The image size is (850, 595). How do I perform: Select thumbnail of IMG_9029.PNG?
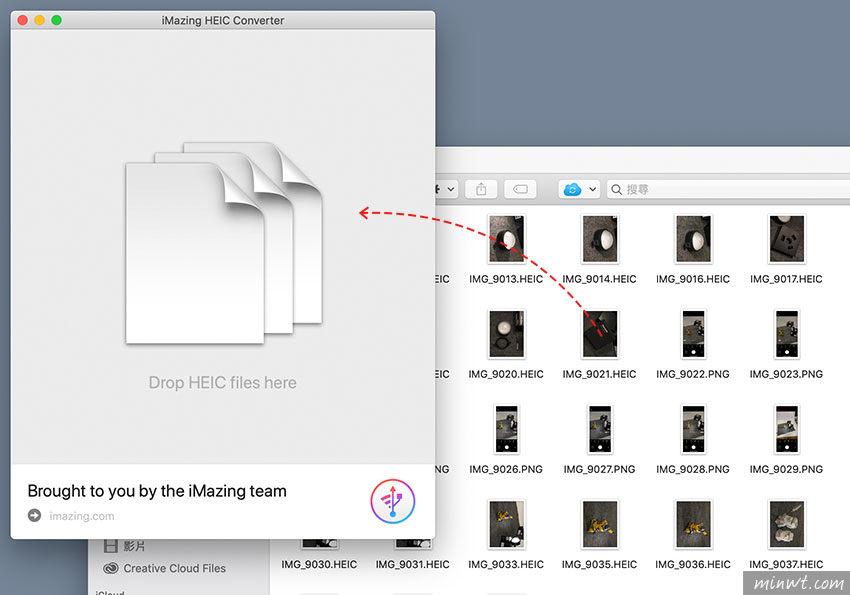coord(787,429)
